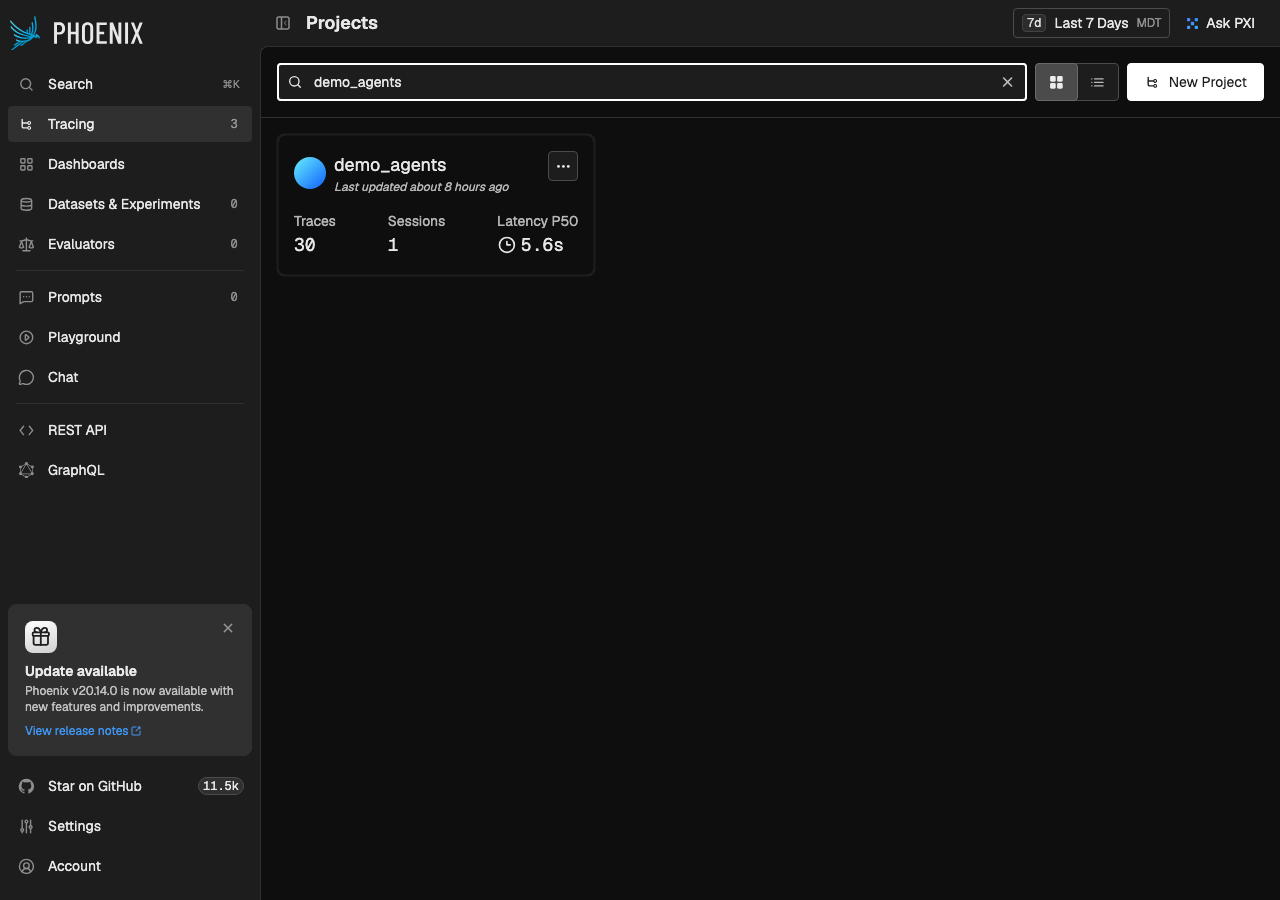
Task: Open Ask PXI assistant
Action: click(x=1220, y=23)
